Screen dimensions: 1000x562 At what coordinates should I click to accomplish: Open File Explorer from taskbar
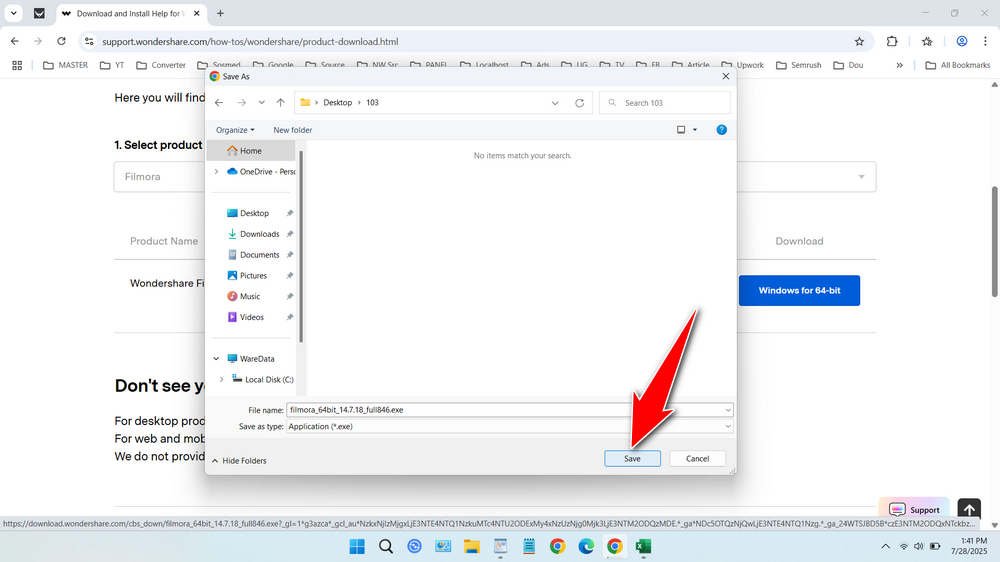tap(471, 547)
